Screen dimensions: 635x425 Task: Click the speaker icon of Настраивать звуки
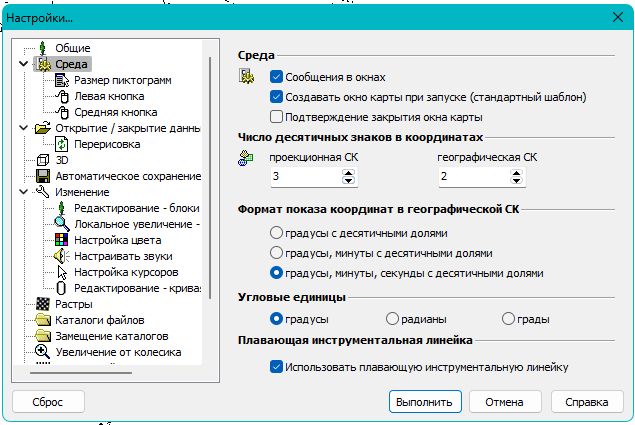click(x=62, y=256)
